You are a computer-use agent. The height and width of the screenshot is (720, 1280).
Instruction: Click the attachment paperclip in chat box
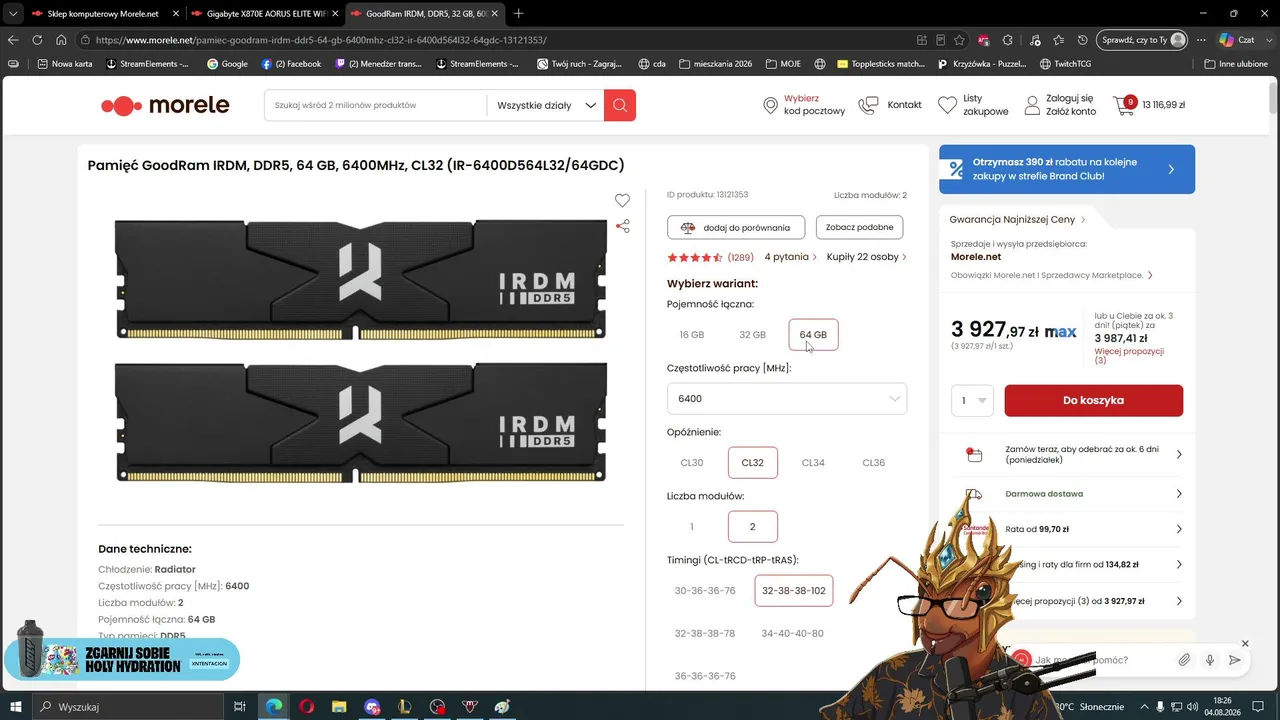click(x=1184, y=660)
